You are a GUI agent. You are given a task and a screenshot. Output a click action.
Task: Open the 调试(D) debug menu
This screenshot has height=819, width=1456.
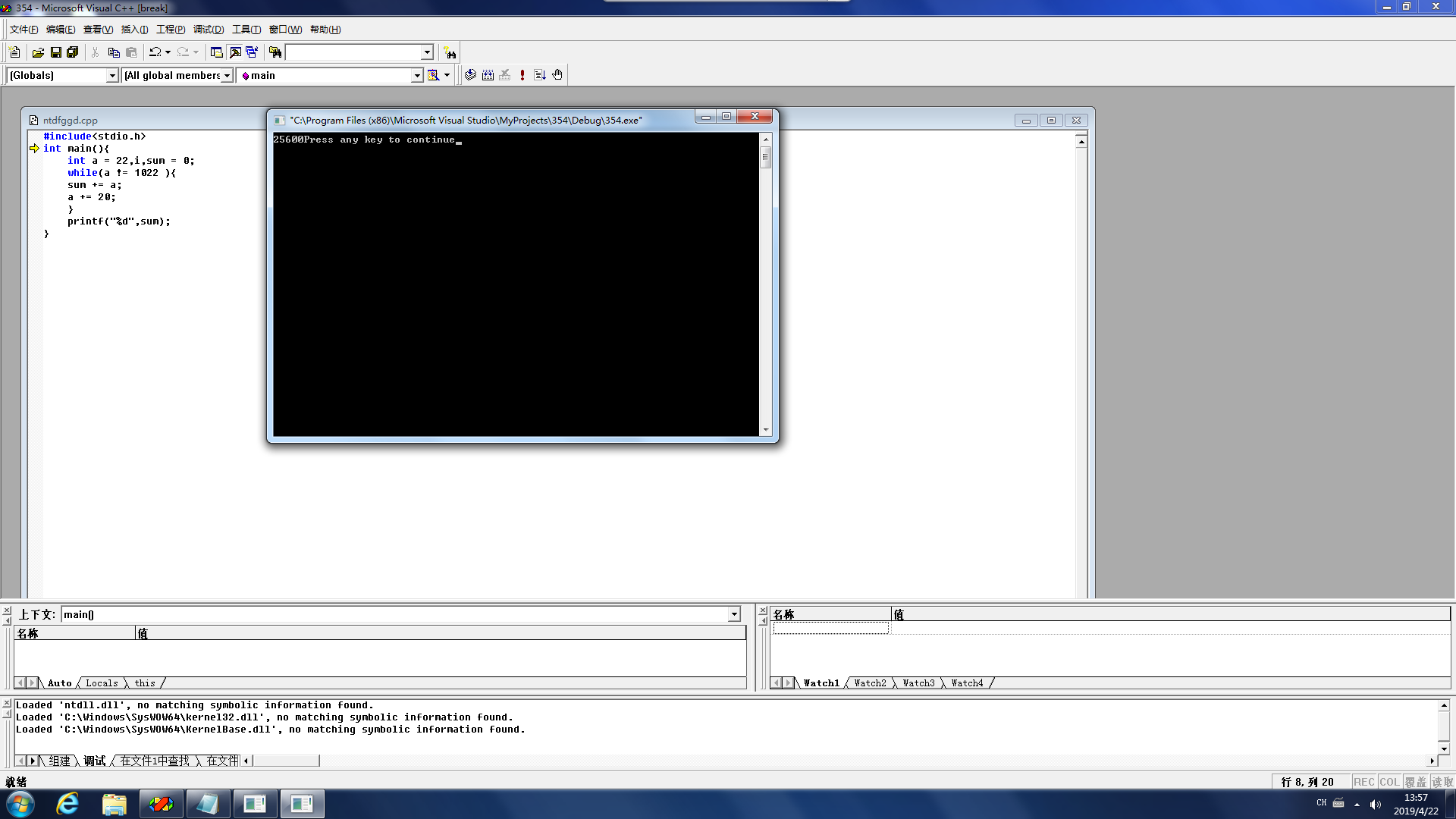pyautogui.click(x=208, y=30)
